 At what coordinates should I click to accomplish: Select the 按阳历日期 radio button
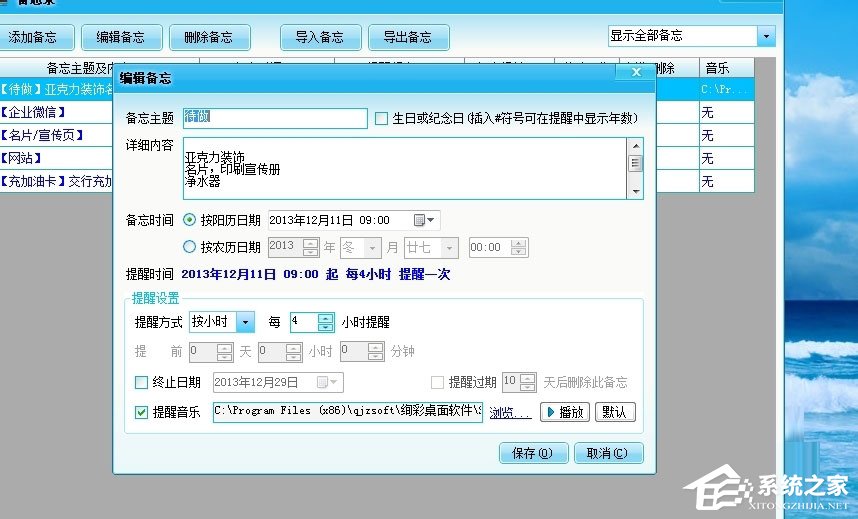coord(189,220)
